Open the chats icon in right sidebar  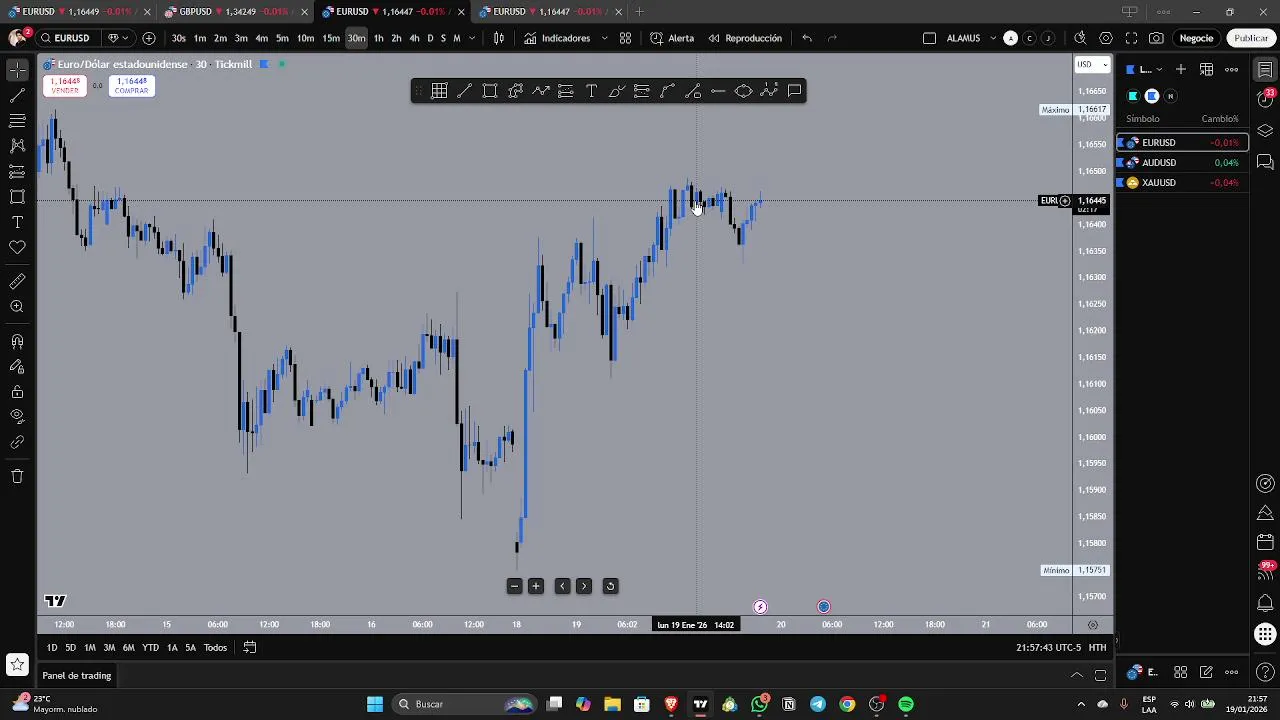point(1265,161)
